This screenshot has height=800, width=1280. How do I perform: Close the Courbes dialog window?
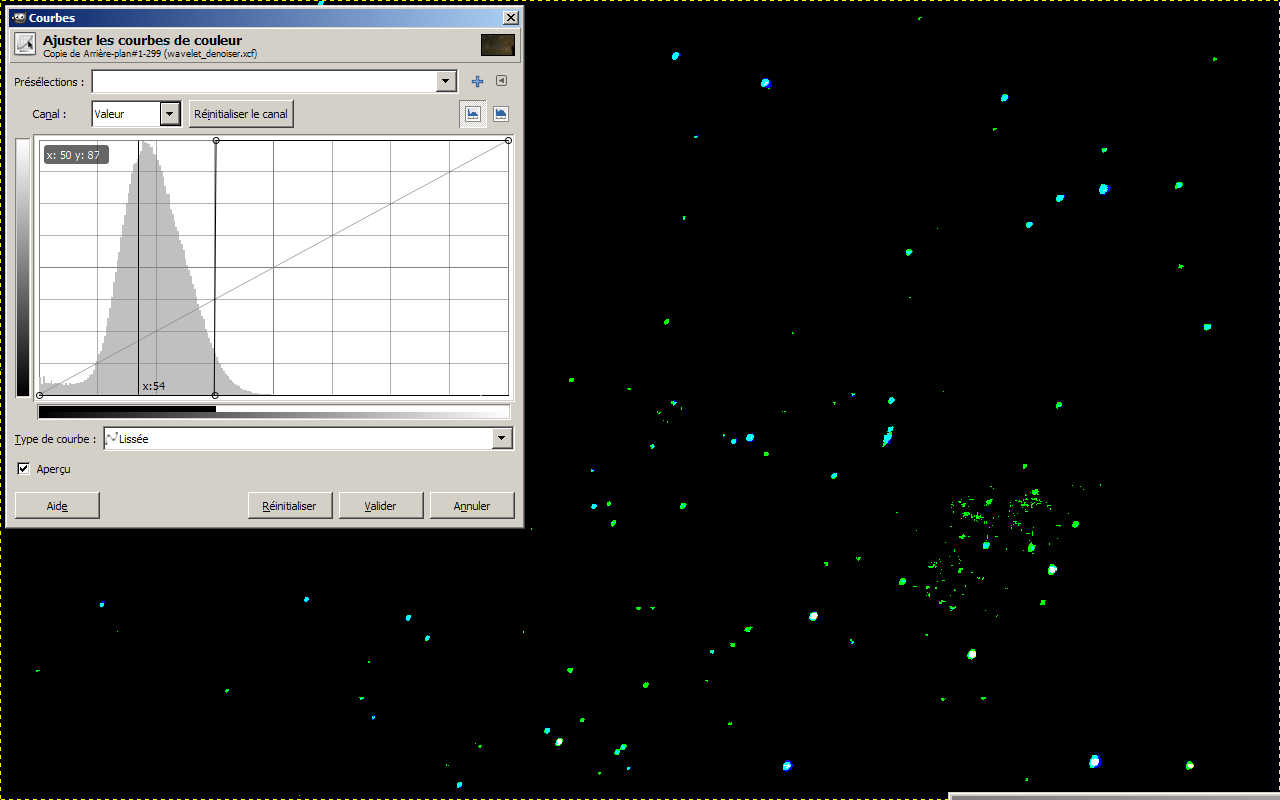(511, 18)
